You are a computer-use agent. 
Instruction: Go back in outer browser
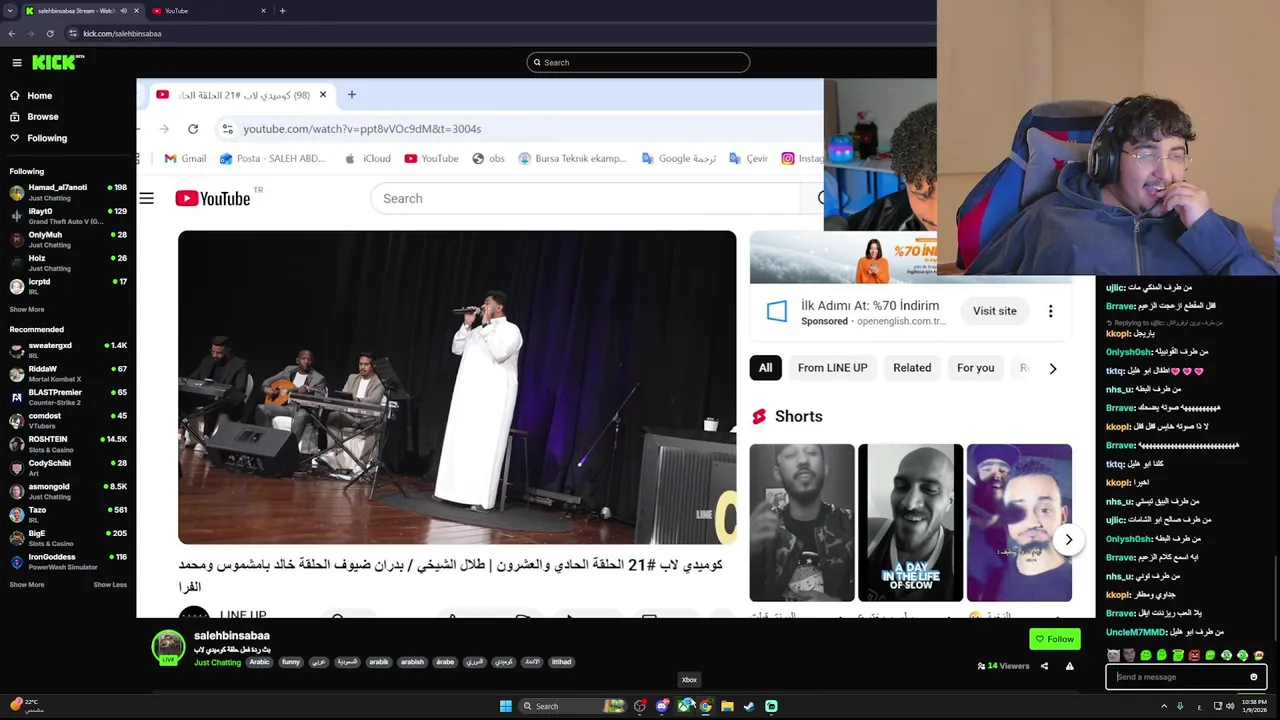click(12, 33)
